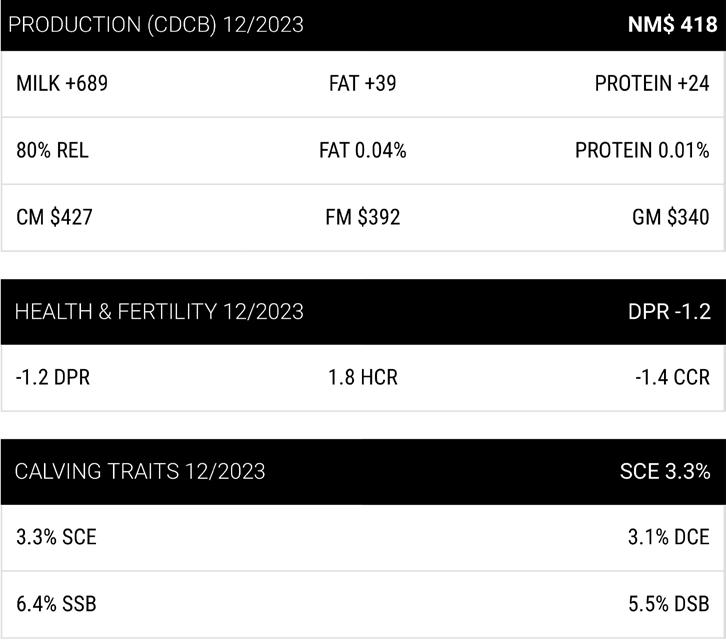Click the CALVING TRAITS 12/2023 header

coord(140,471)
